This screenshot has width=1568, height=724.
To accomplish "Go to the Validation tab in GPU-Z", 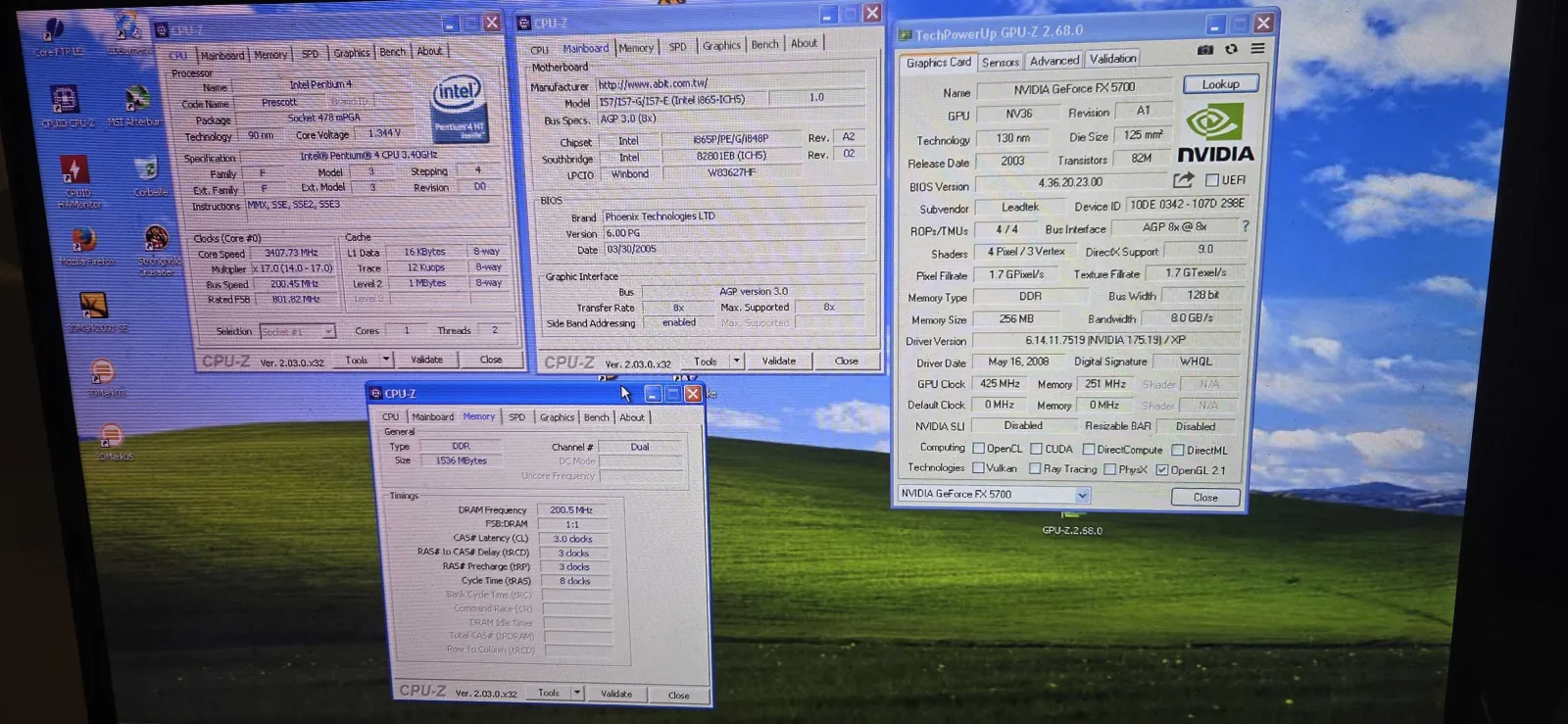I will coord(1113,59).
